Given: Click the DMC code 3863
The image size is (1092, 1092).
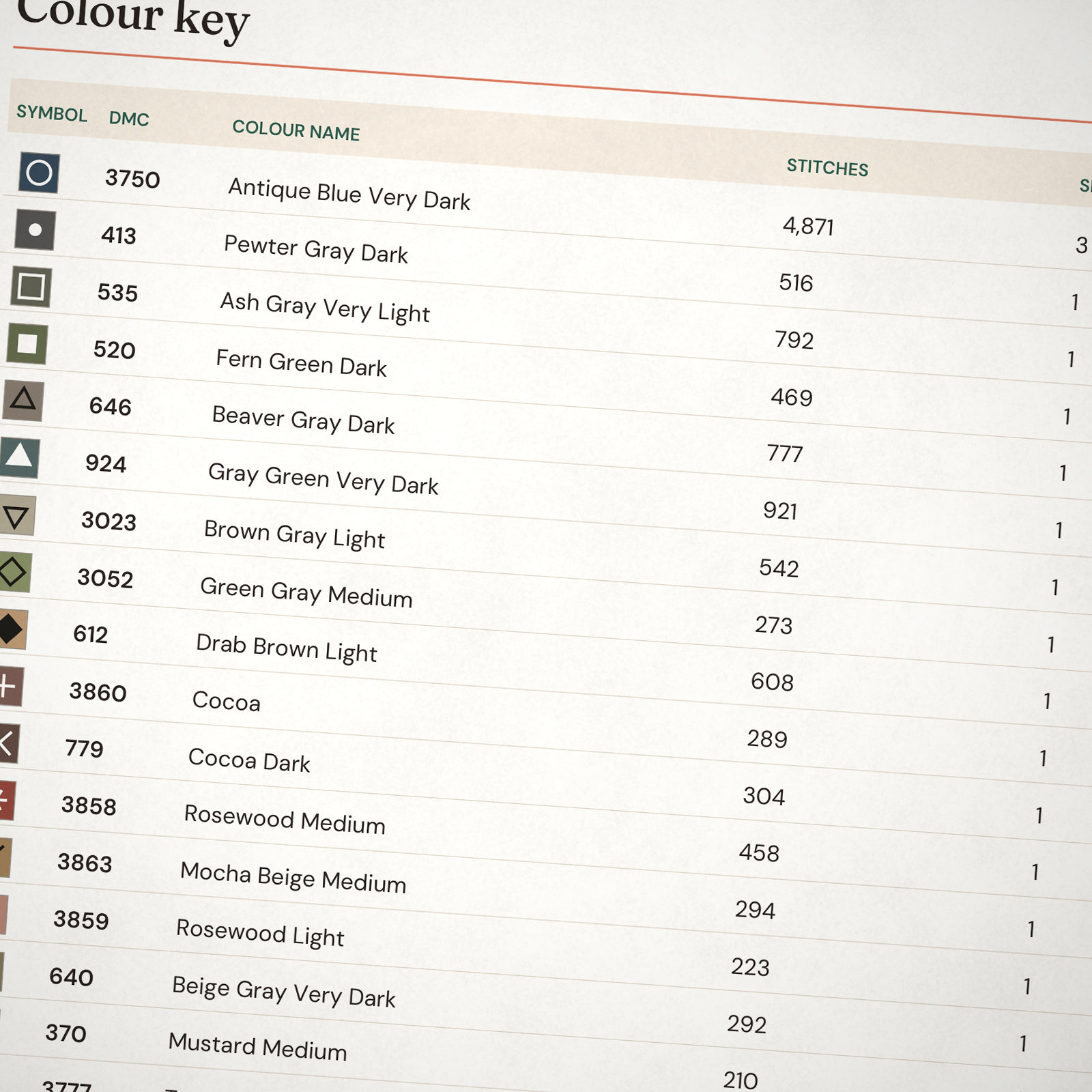Looking at the screenshot, I should [85, 863].
